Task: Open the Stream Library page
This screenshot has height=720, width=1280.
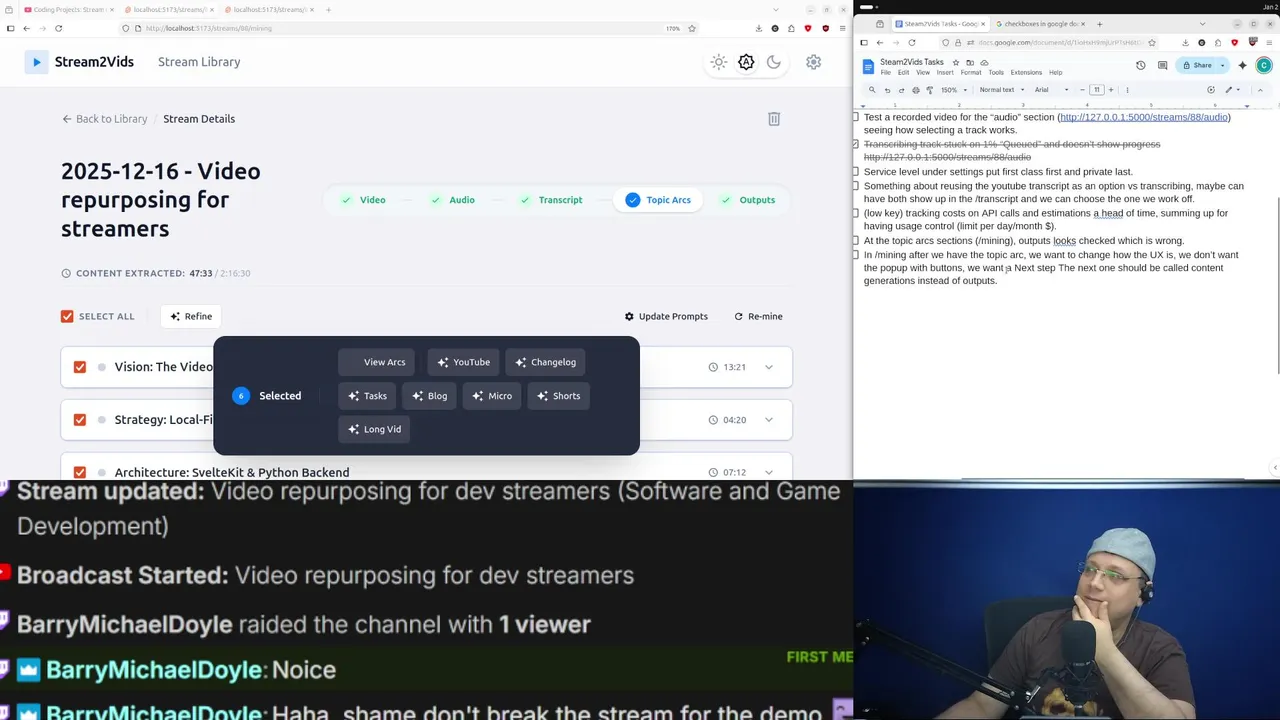Action: point(199,62)
